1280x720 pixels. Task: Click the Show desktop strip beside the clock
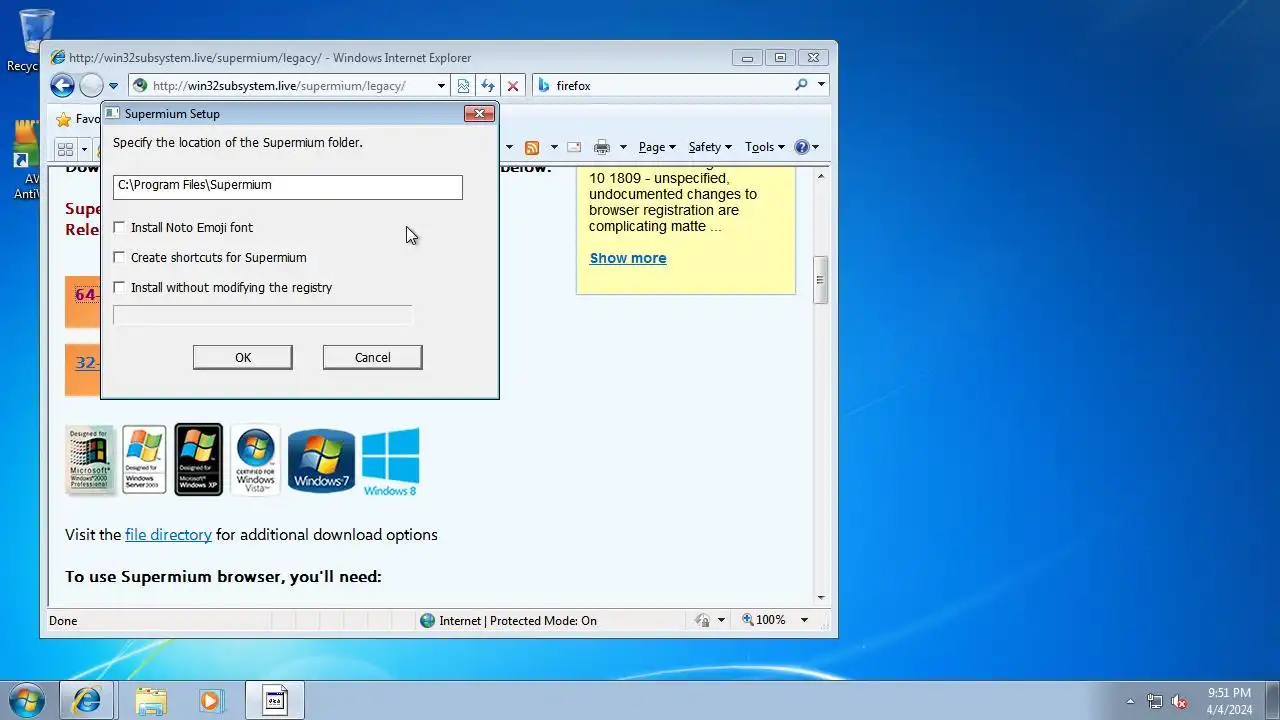[1272, 700]
